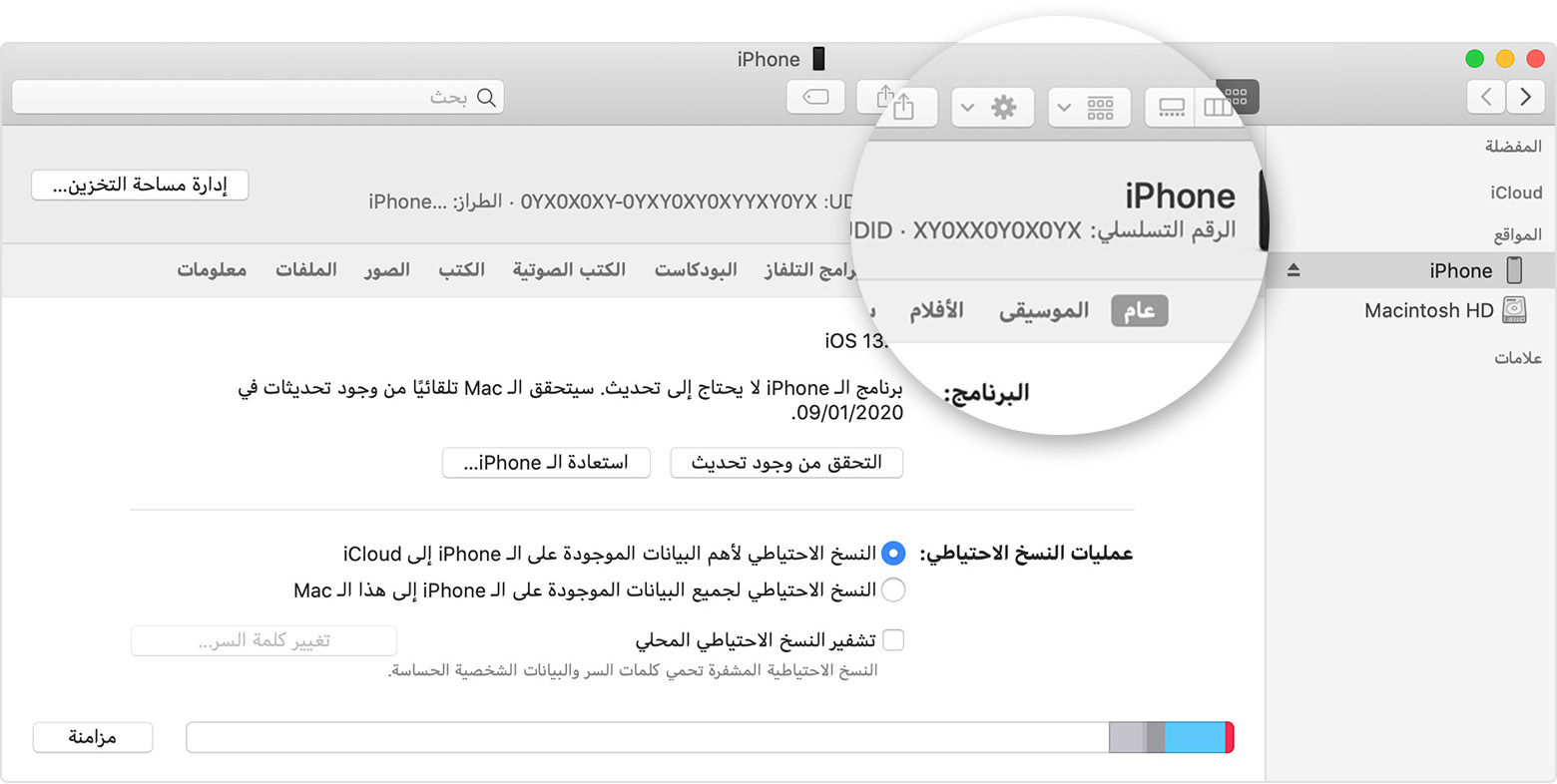Click the Macintosh HD disk icon
The height and width of the screenshot is (784, 1557).
[1514, 310]
